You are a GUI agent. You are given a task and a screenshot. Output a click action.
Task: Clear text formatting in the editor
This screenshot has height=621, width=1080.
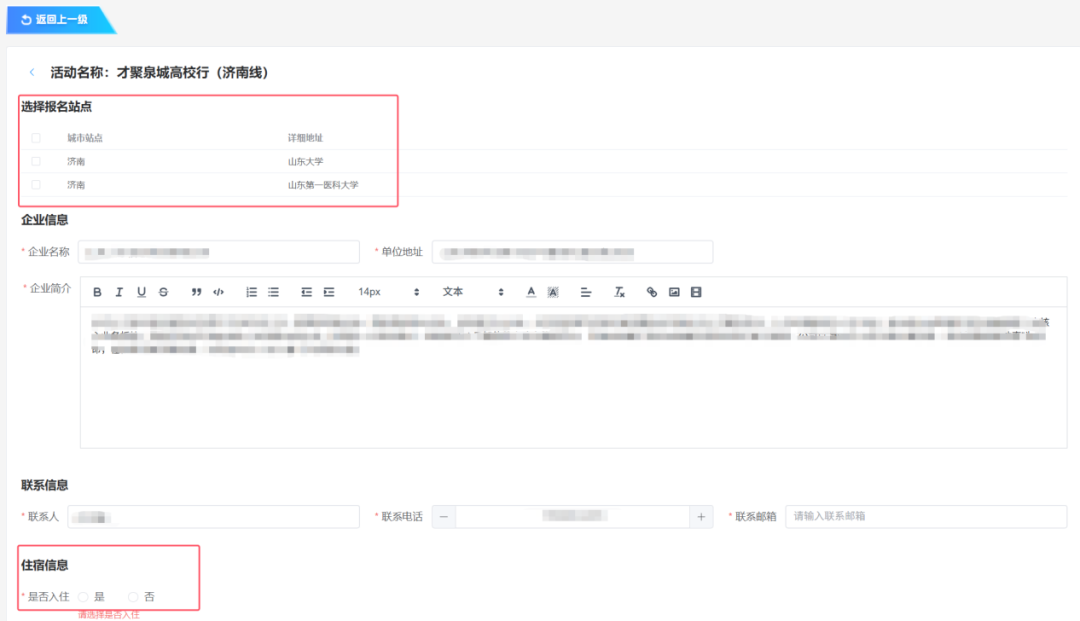click(x=619, y=292)
